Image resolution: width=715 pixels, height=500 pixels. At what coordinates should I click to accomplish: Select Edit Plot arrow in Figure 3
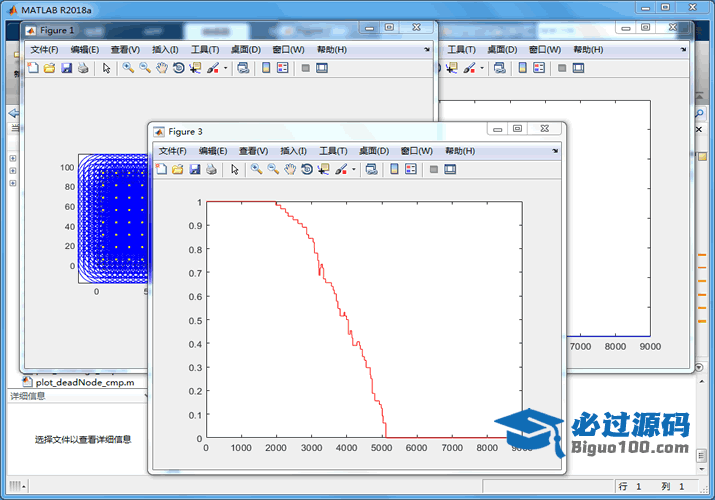click(235, 170)
